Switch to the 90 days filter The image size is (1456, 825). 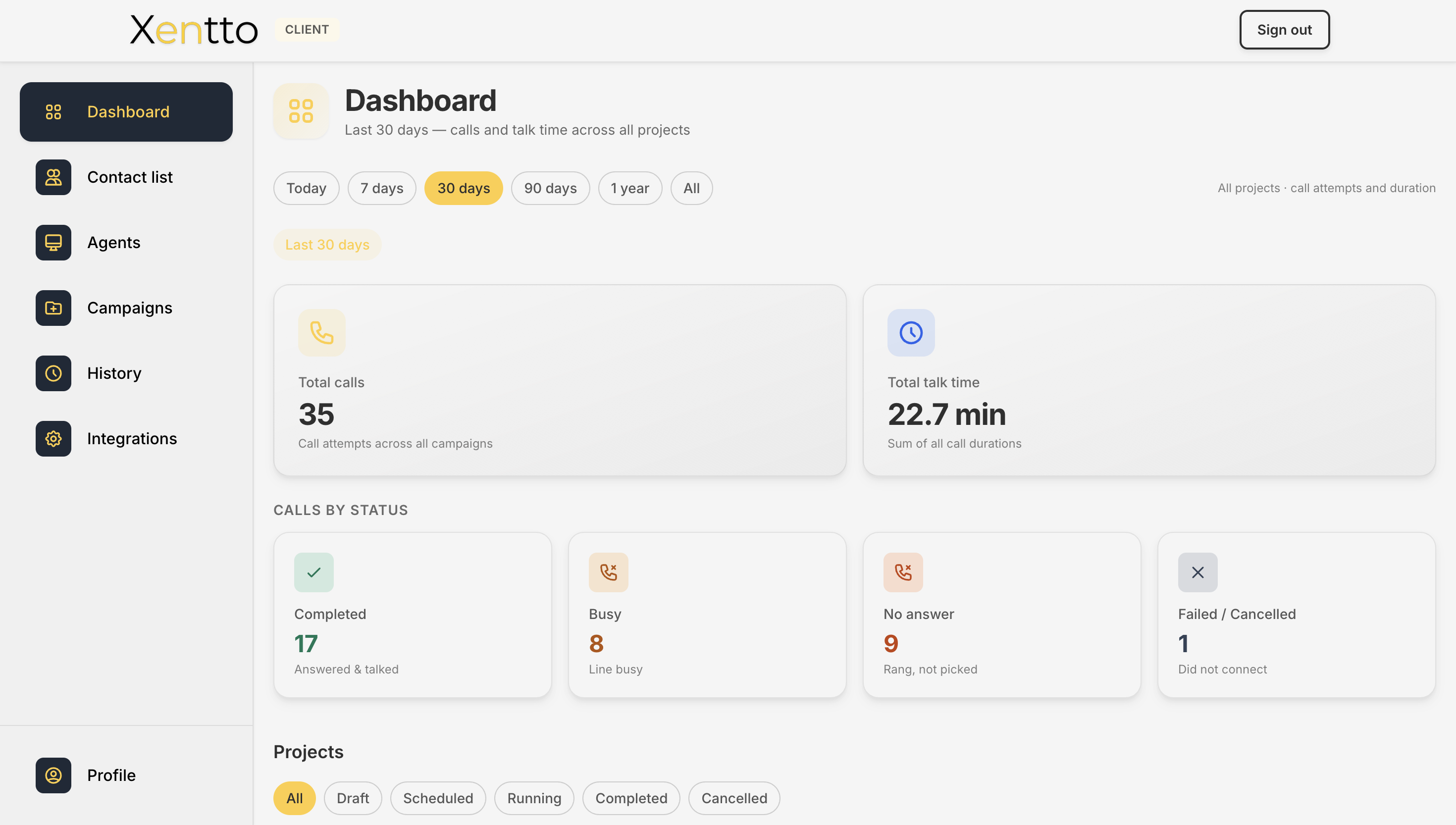[x=550, y=188]
